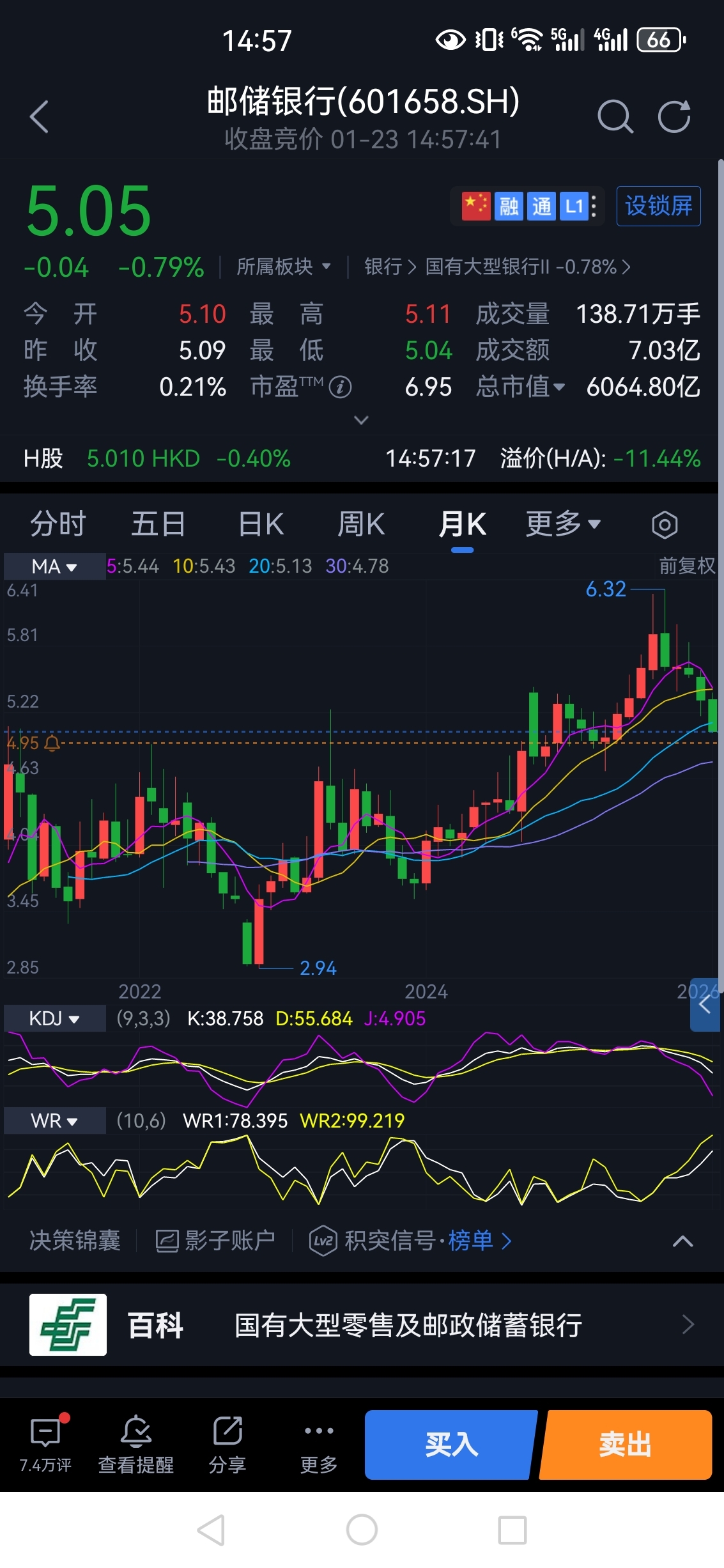Image resolution: width=724 pixels, height=1568 pixels.
Task: Tap the 设锁屏 button
Action: point(658,206)
